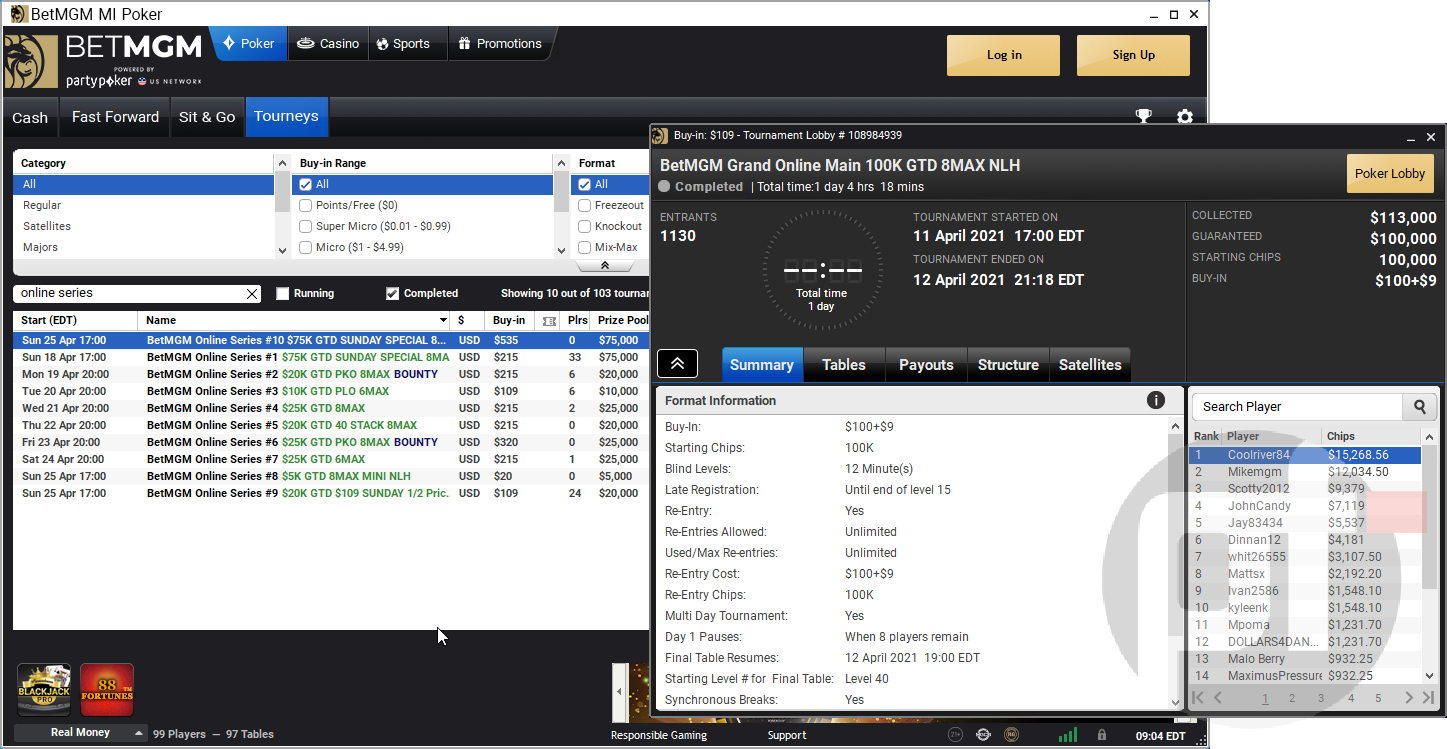Launch the 88 Fortunes game icon
The height and width of the screenshot is (749, 1447).
(107, 690)
